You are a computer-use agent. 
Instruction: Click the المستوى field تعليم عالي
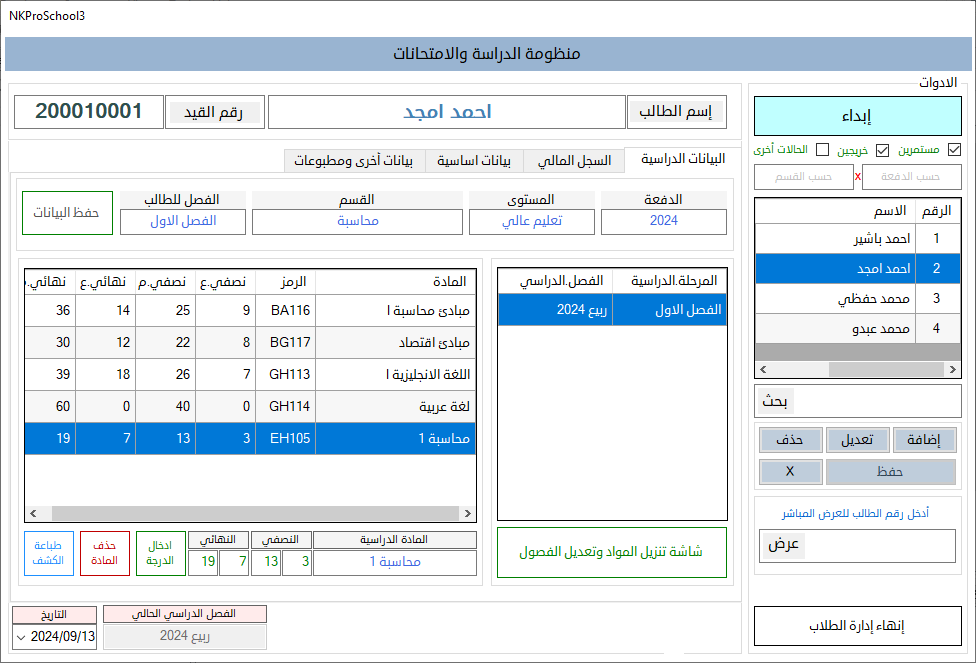coord(532,221)
